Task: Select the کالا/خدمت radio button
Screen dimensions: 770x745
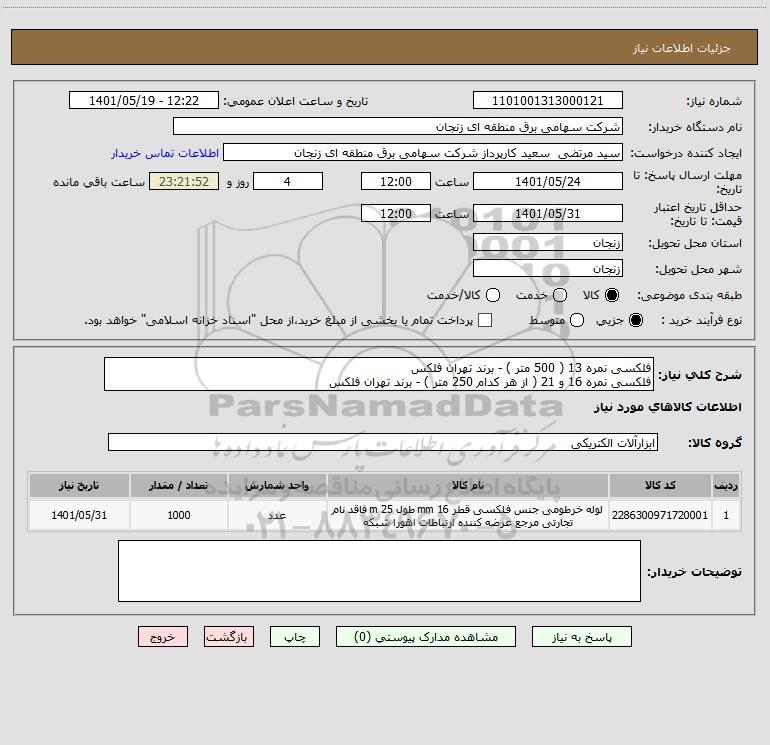Action: [x=493, y=295]
